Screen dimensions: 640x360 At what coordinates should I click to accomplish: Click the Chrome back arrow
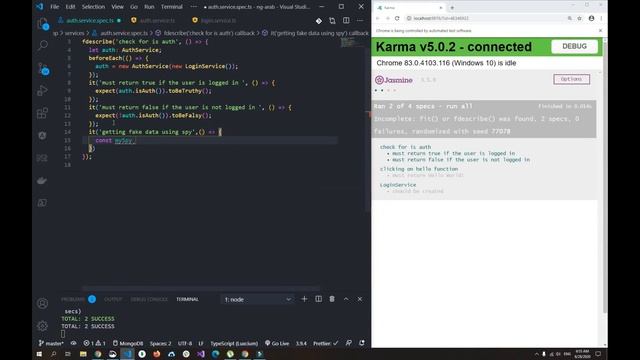[x=378, y=18]
